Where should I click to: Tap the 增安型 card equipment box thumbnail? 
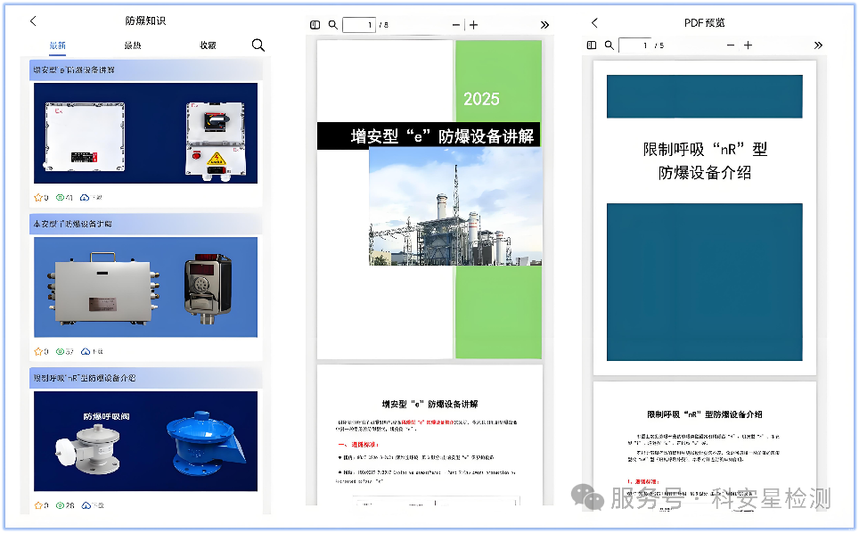point(146,133)
